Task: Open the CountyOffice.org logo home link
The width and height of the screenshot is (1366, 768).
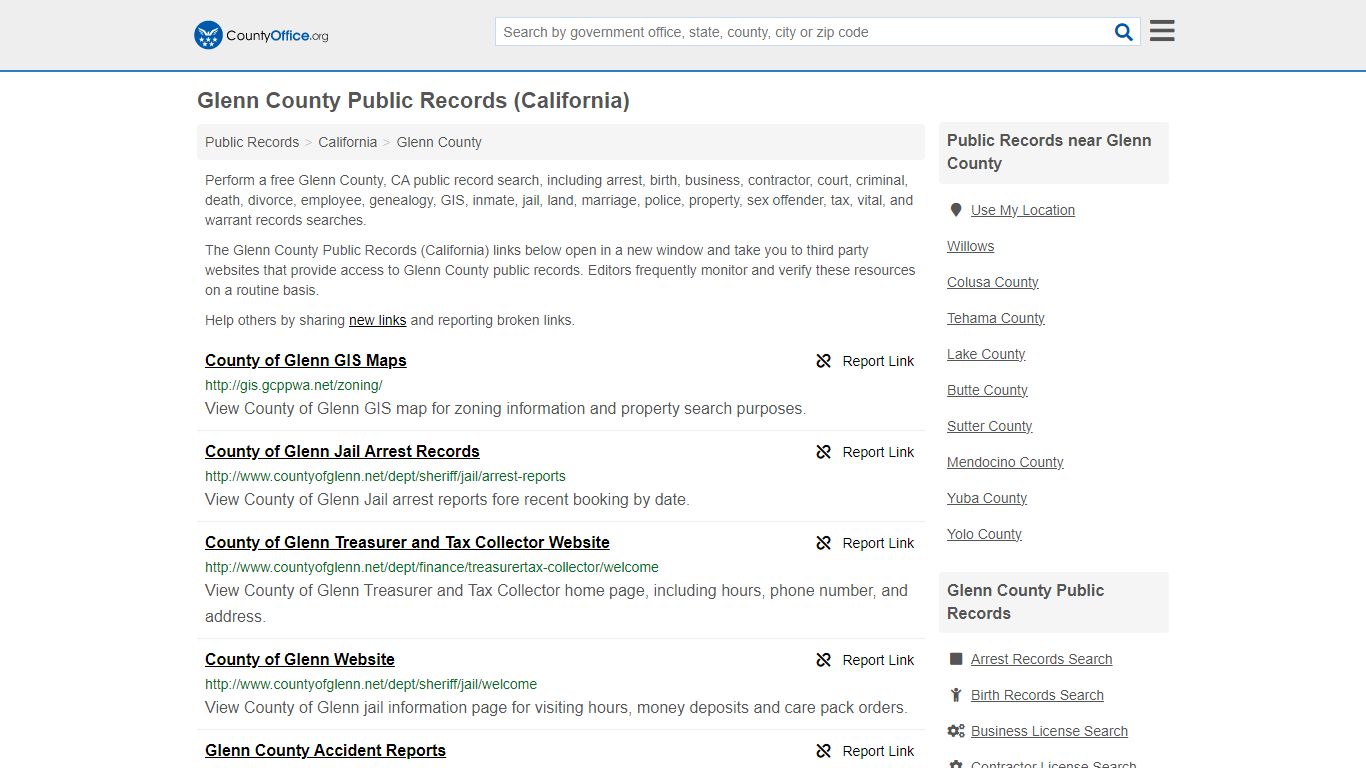Action: coord(261,35)
